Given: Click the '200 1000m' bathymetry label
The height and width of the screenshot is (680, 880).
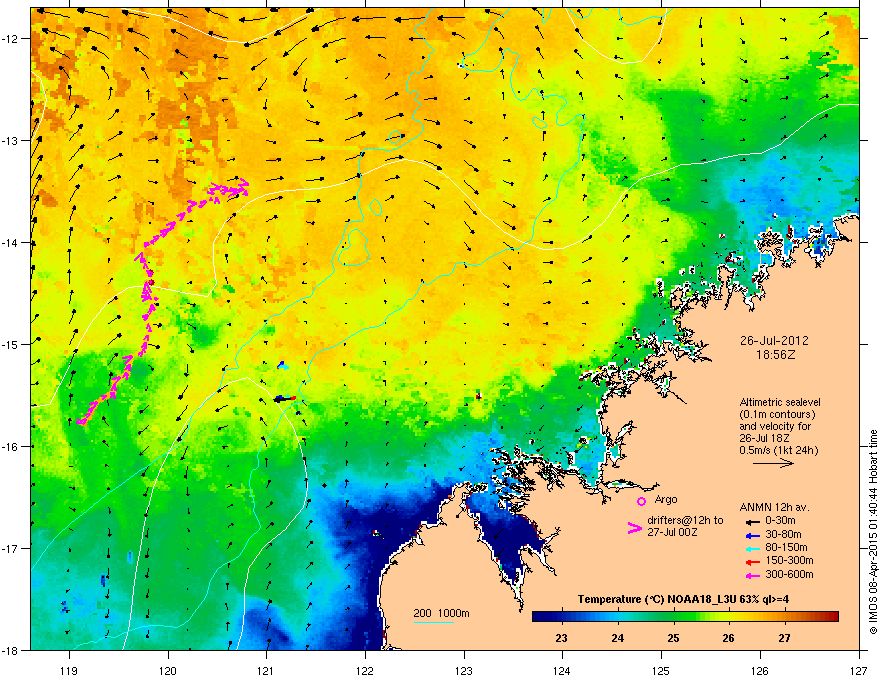Looking at the screenshot, I should click(441, 613).
